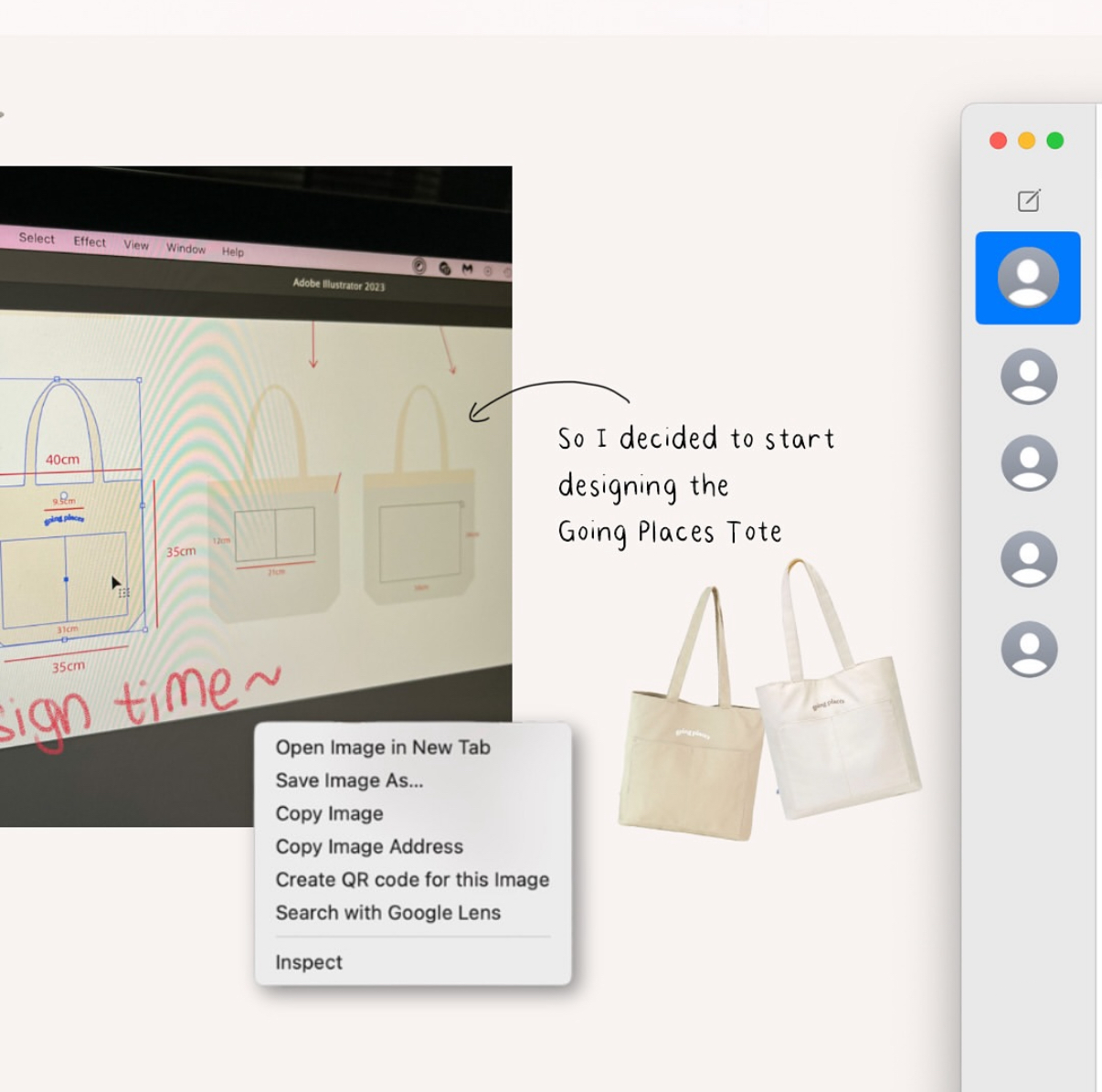This screenshot has width=1102, height=1092.
Task: Open the second contact avatar in sidebar
Action: [1028, 376]
